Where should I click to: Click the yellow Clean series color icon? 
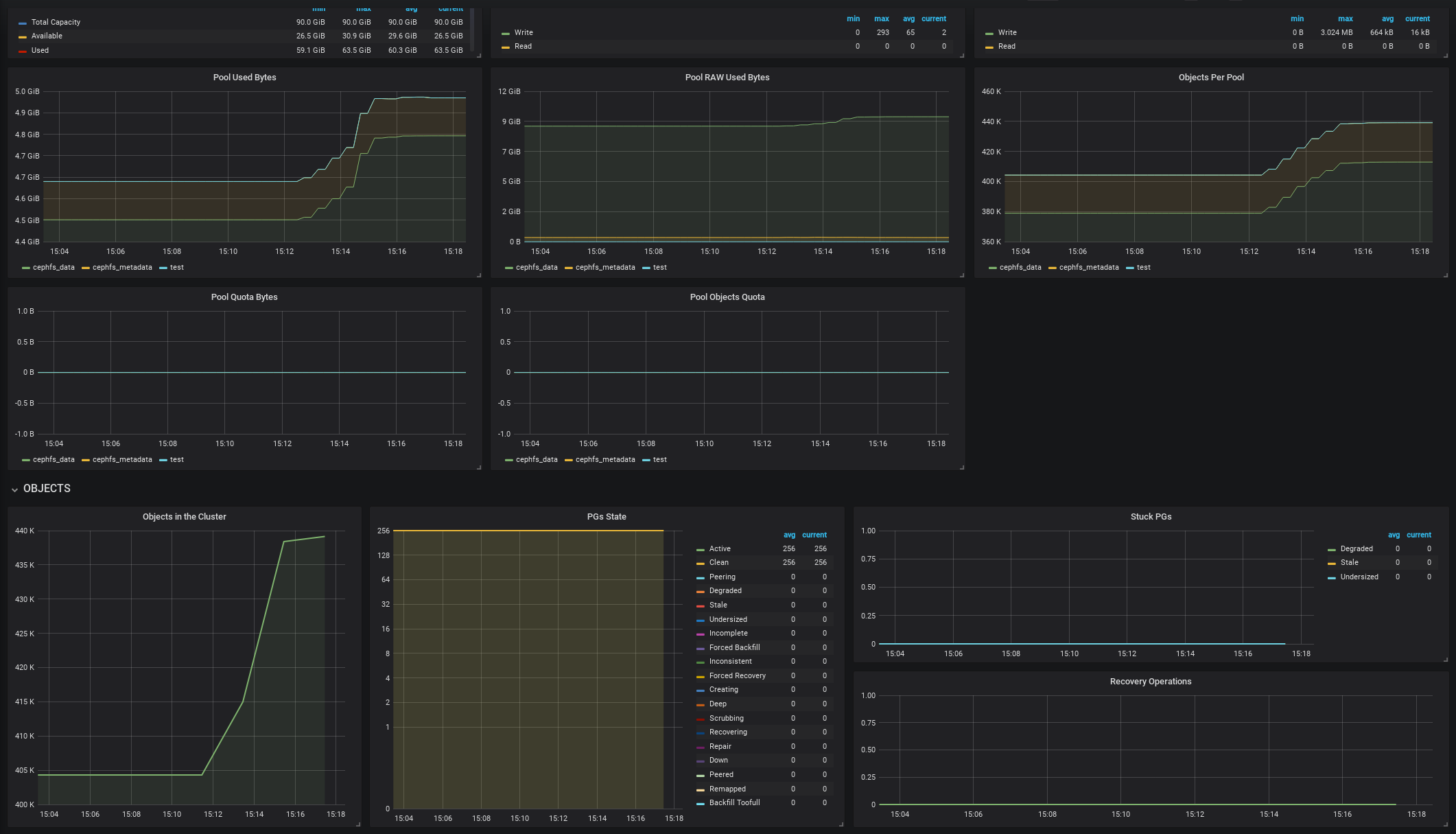[701, 564]
